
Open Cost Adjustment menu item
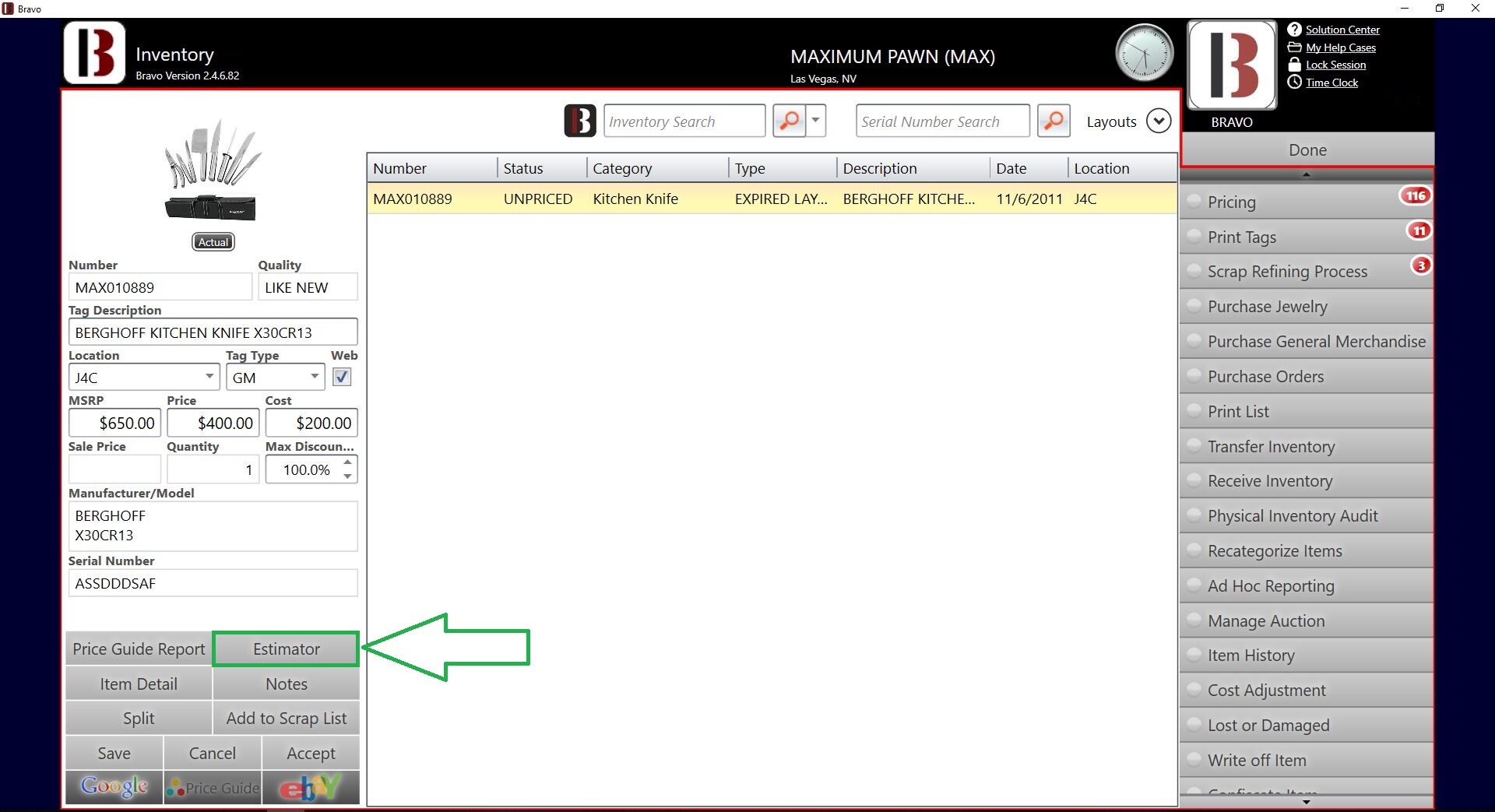pos(1307,690)
